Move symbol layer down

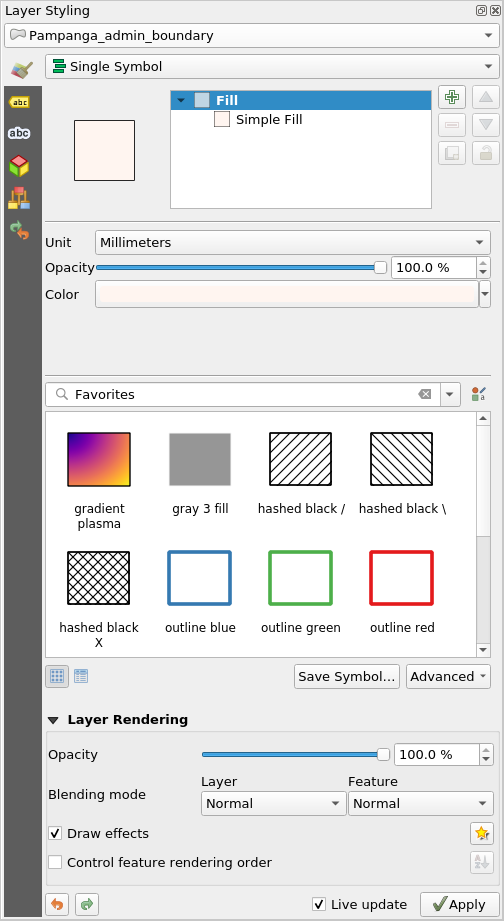pyautogui.click(x=486, y=125)
